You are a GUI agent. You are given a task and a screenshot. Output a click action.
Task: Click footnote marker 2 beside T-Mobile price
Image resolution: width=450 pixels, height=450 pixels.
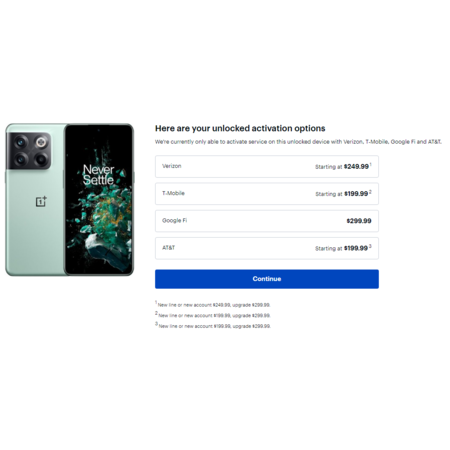pos(370,192)
